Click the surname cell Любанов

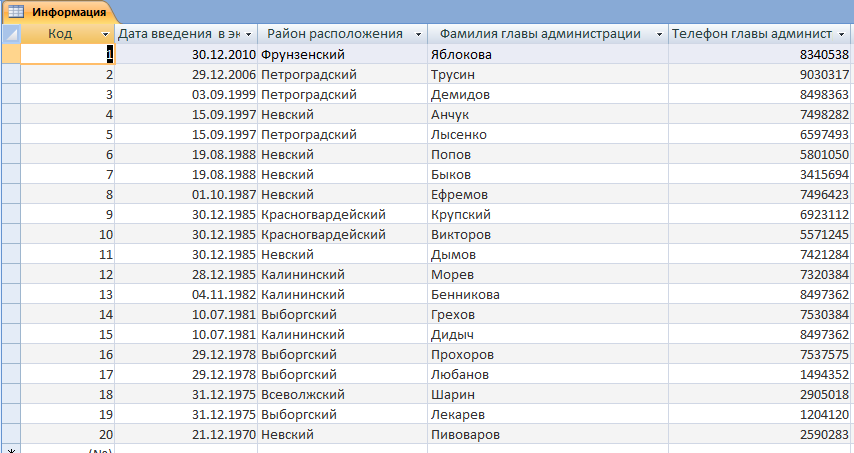(x=548, y=374)
